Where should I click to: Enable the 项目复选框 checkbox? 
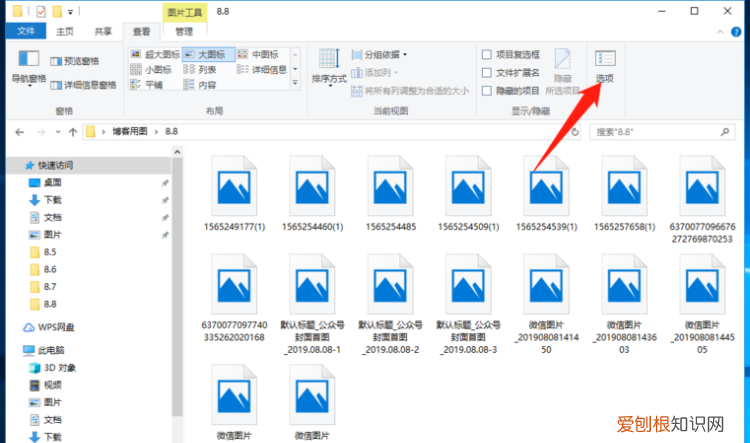tap(487, 54)
